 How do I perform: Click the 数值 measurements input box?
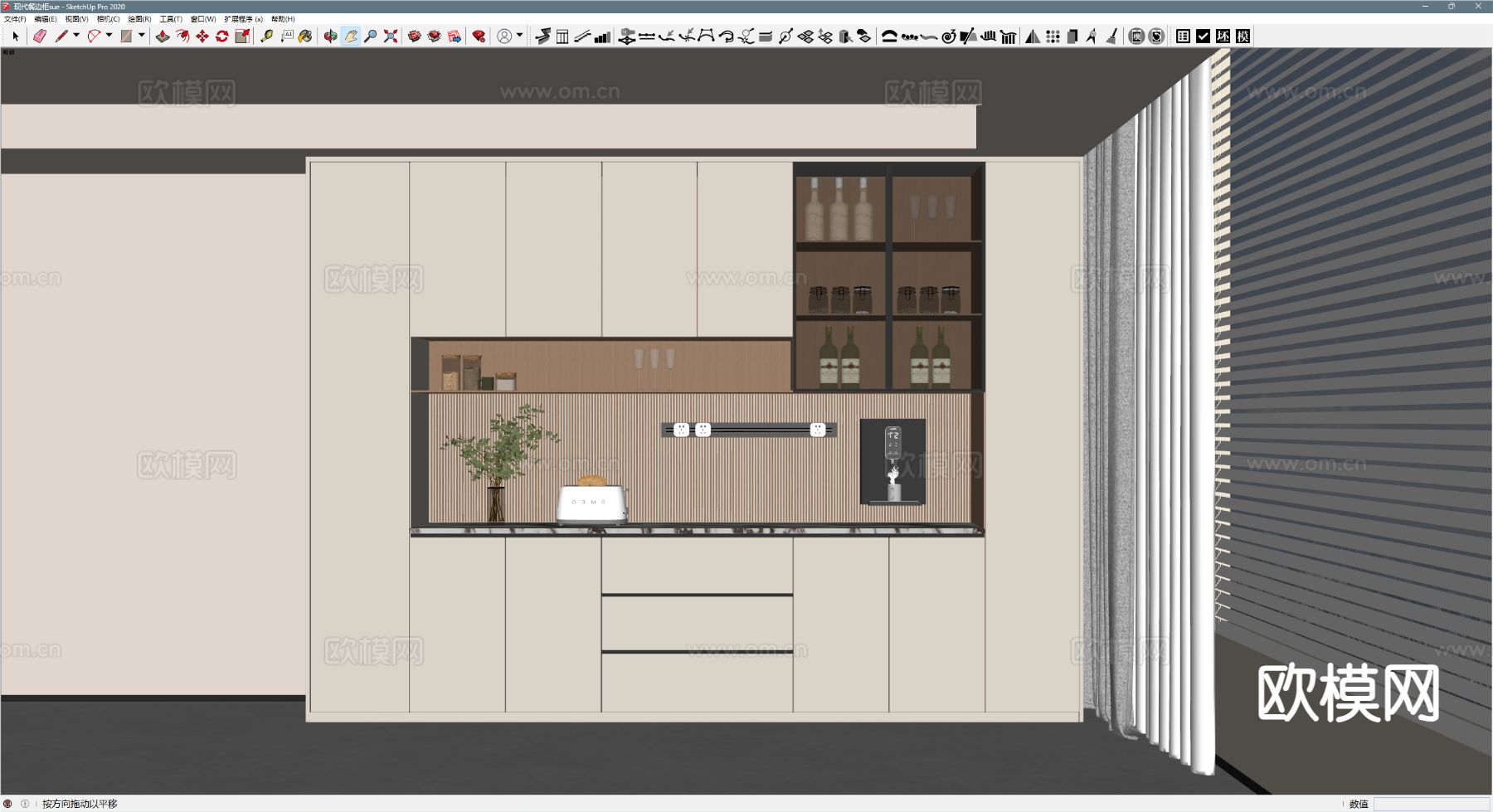1432,804
